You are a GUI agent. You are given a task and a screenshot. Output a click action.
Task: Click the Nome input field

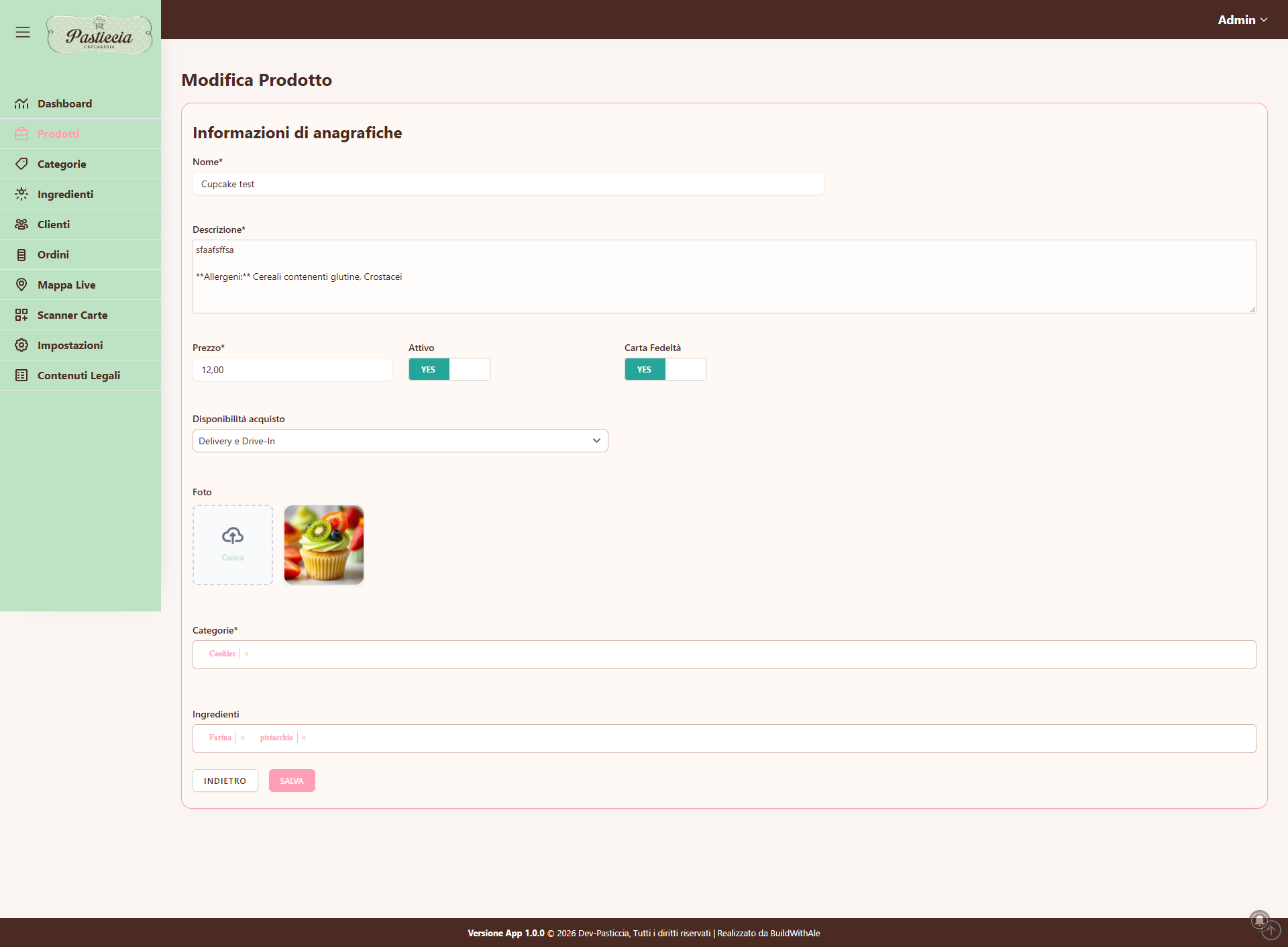pyautogui.click(x=508, y=184)
